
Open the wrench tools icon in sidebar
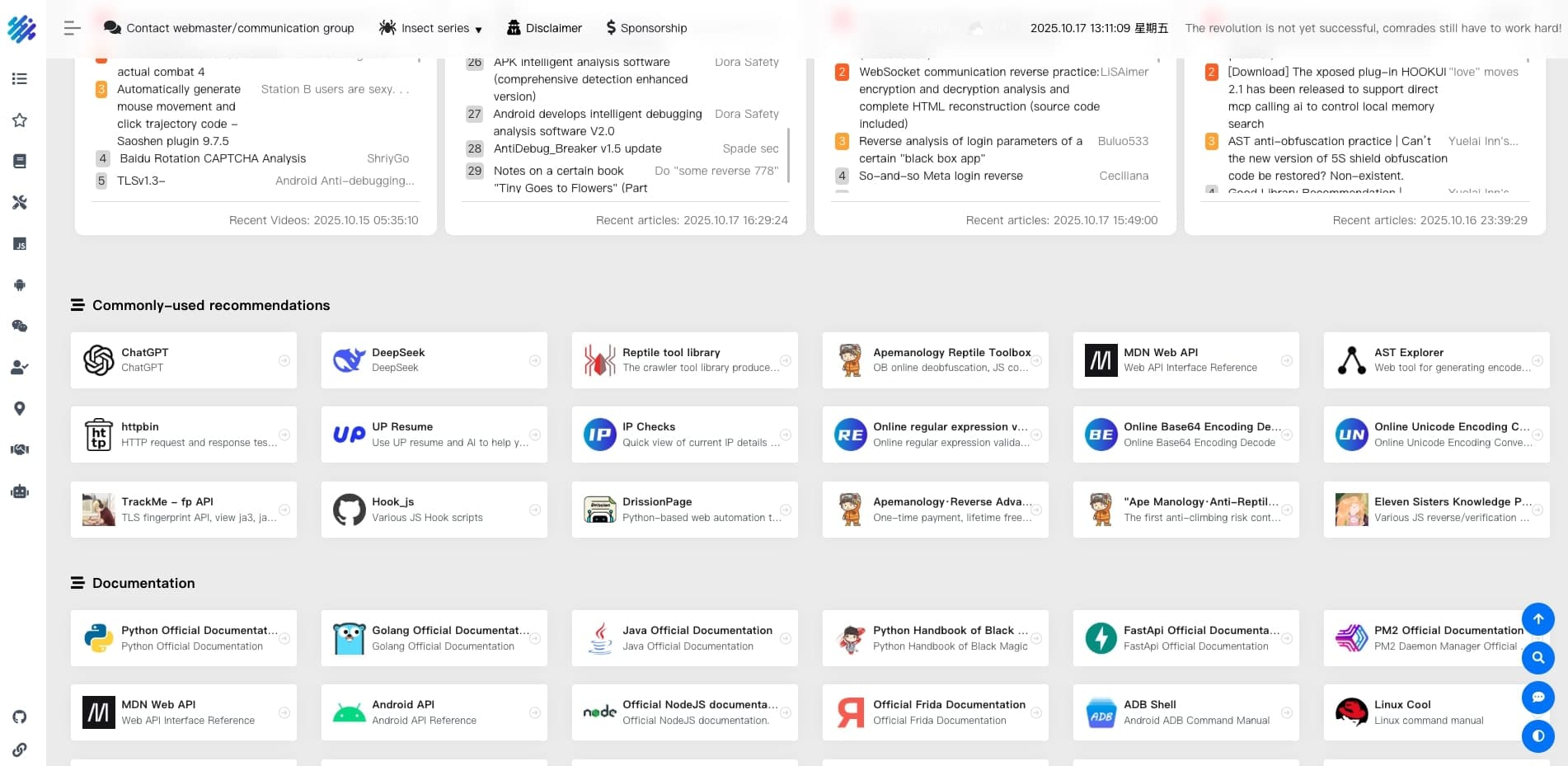click(x=20, y=203)
